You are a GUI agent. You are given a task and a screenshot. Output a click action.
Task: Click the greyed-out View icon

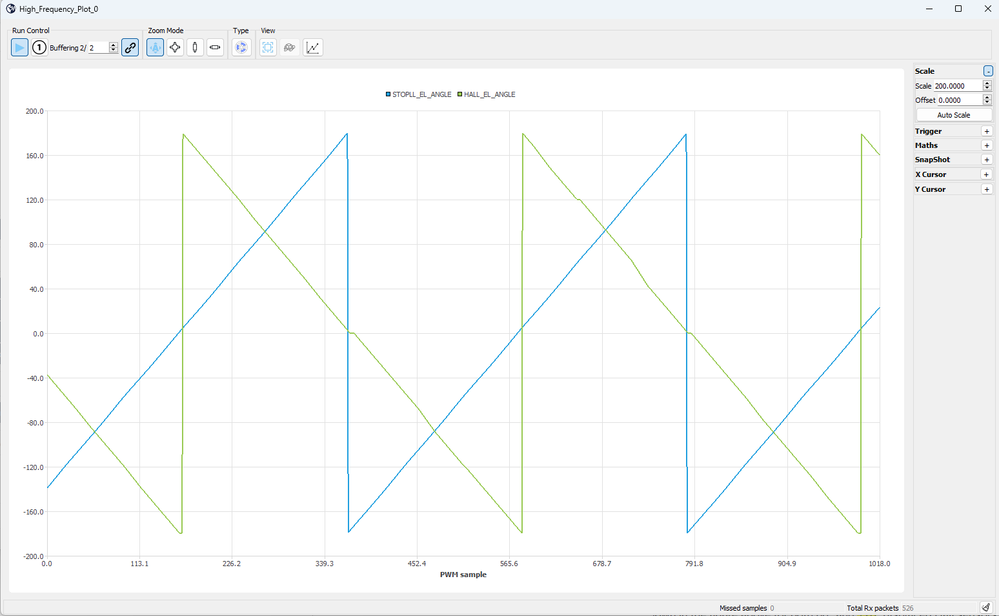(x=289, y=47)
